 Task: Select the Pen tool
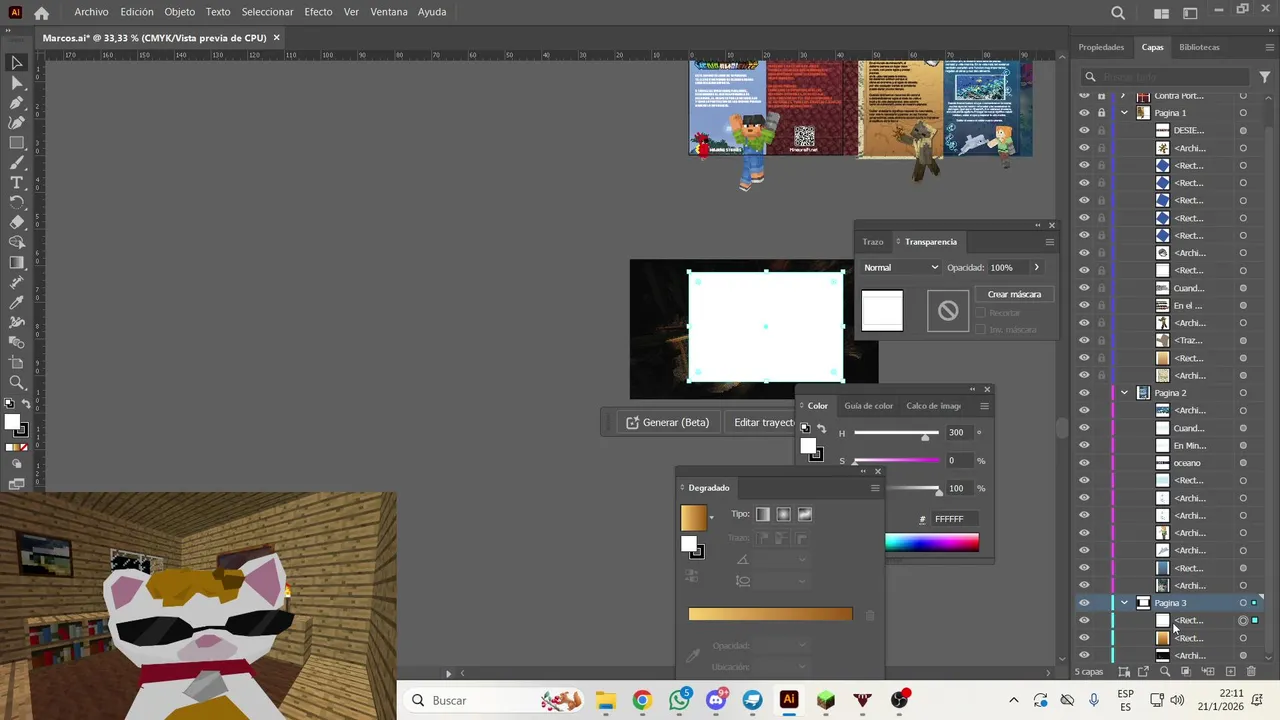click(x=17, y=102)
